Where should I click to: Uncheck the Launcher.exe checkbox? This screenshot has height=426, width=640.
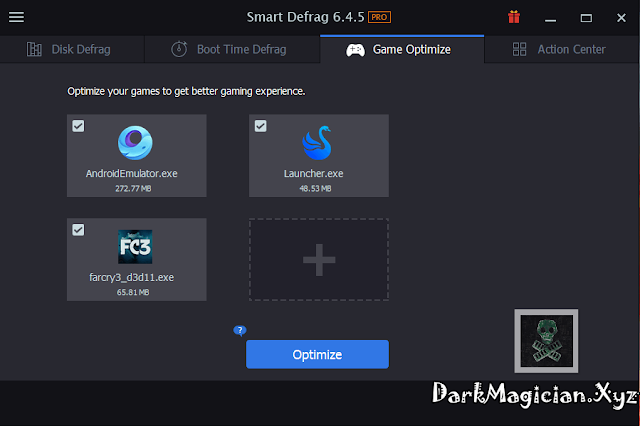260,126
